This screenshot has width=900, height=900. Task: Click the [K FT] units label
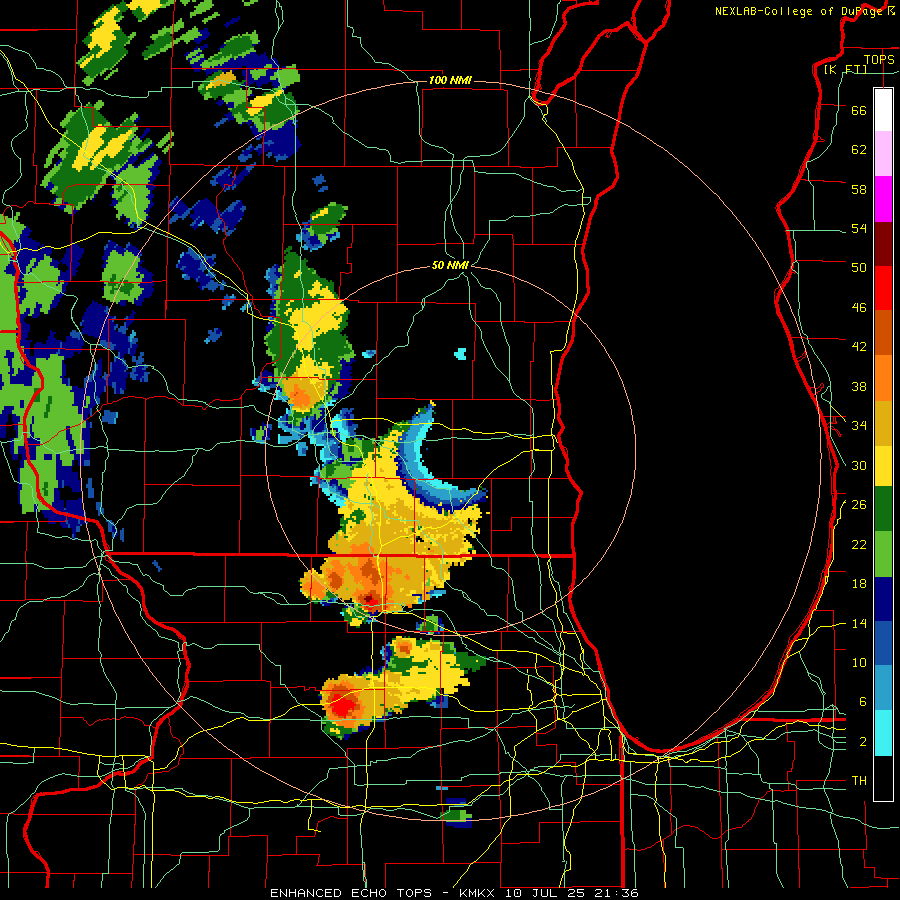click(x=845, y=69)
